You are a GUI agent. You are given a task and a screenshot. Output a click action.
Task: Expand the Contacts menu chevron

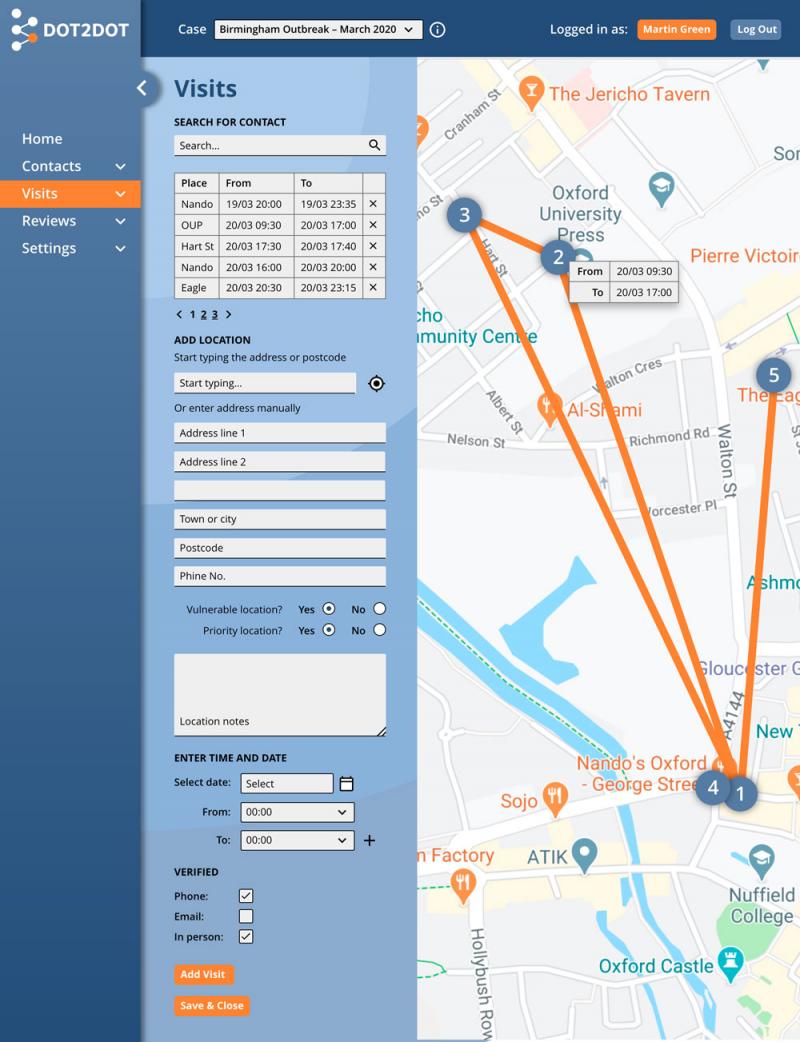coord(120,167)
